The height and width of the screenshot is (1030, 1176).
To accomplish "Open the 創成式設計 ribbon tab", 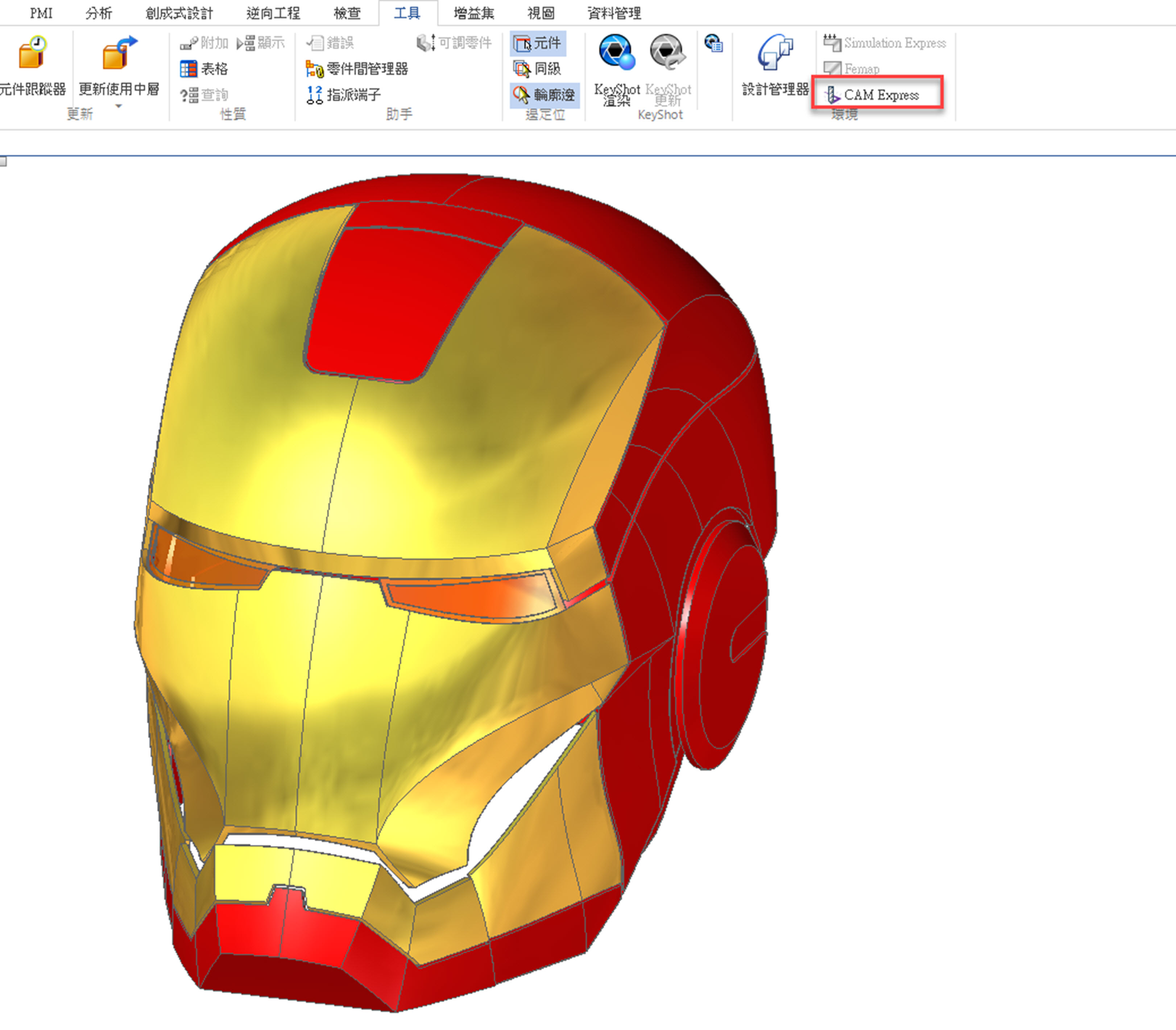I will (179, 13).
